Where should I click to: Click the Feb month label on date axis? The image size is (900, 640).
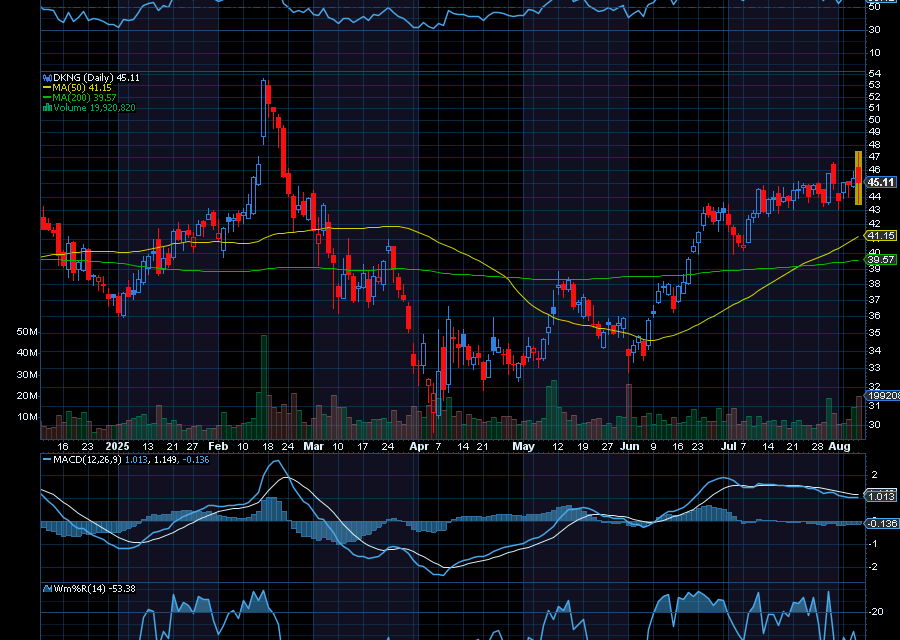coord(218,446)
